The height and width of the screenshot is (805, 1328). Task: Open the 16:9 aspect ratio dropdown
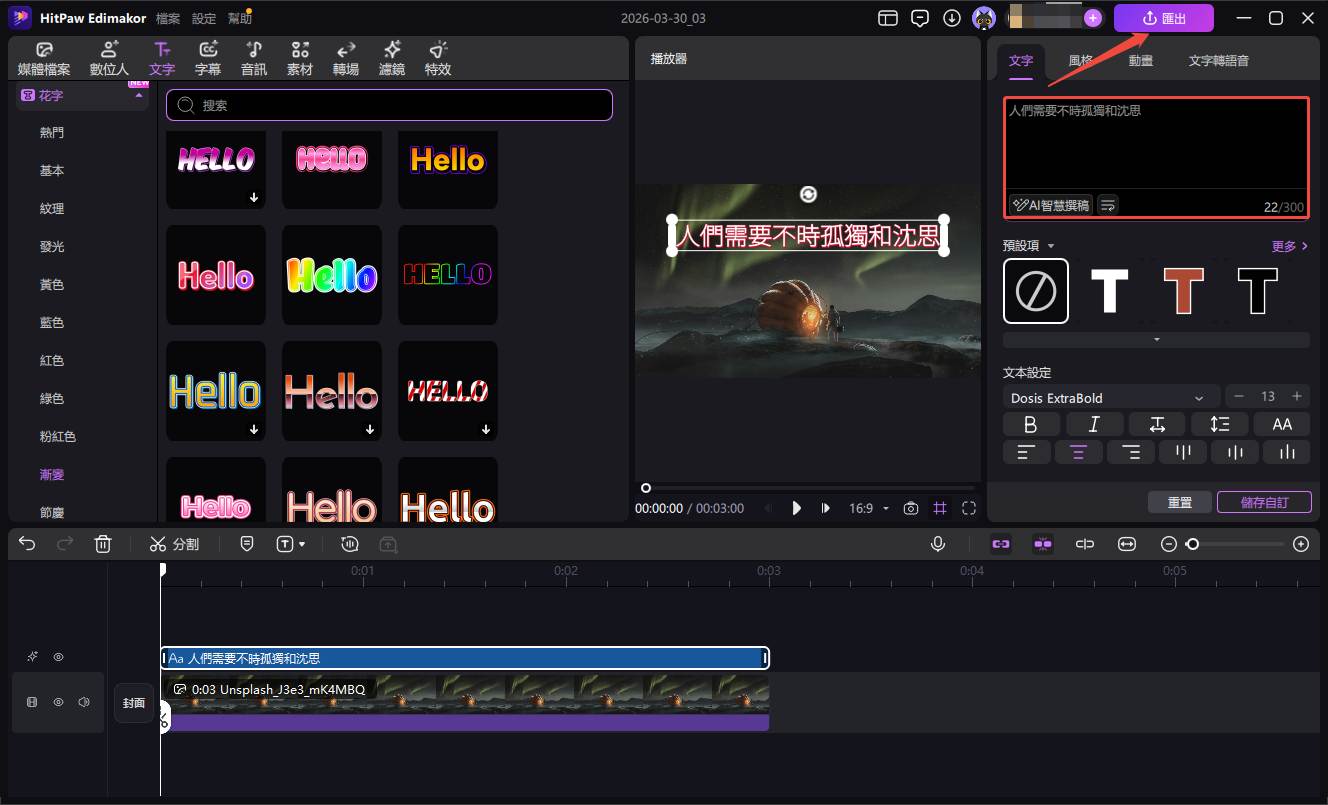pyautogui.click(x=868, y=508)
